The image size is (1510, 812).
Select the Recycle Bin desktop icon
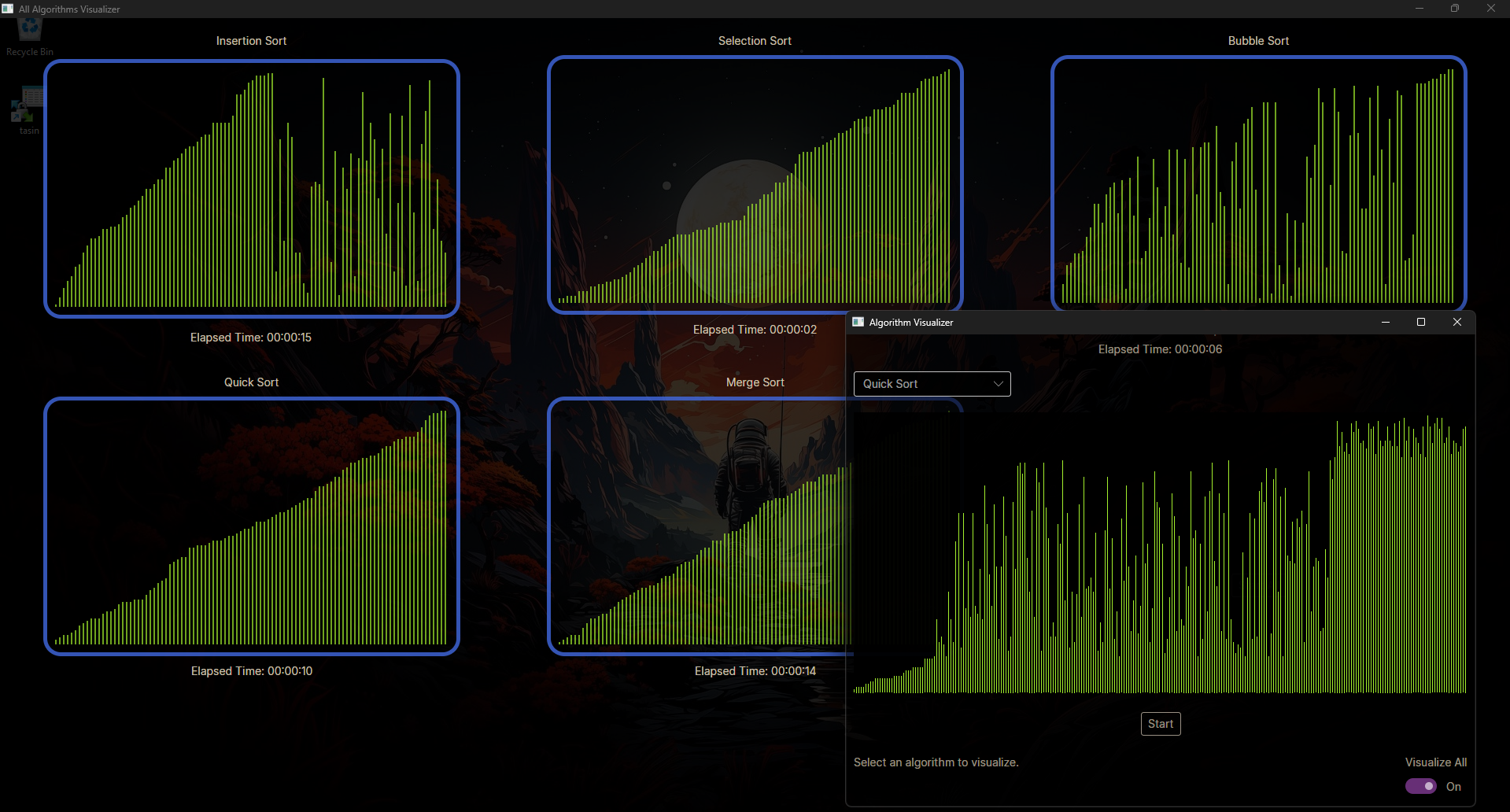point(30,37)
